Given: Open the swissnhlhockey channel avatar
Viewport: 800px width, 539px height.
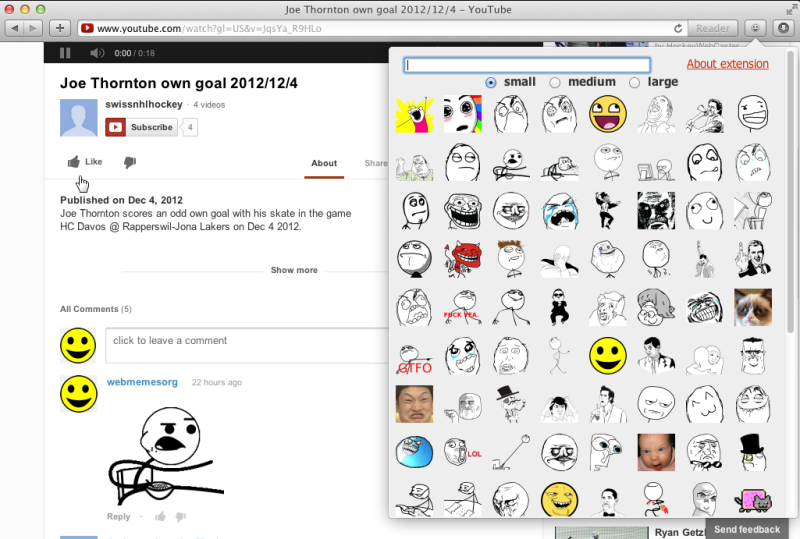Looking at the screenshot, I should pos(79,117).
